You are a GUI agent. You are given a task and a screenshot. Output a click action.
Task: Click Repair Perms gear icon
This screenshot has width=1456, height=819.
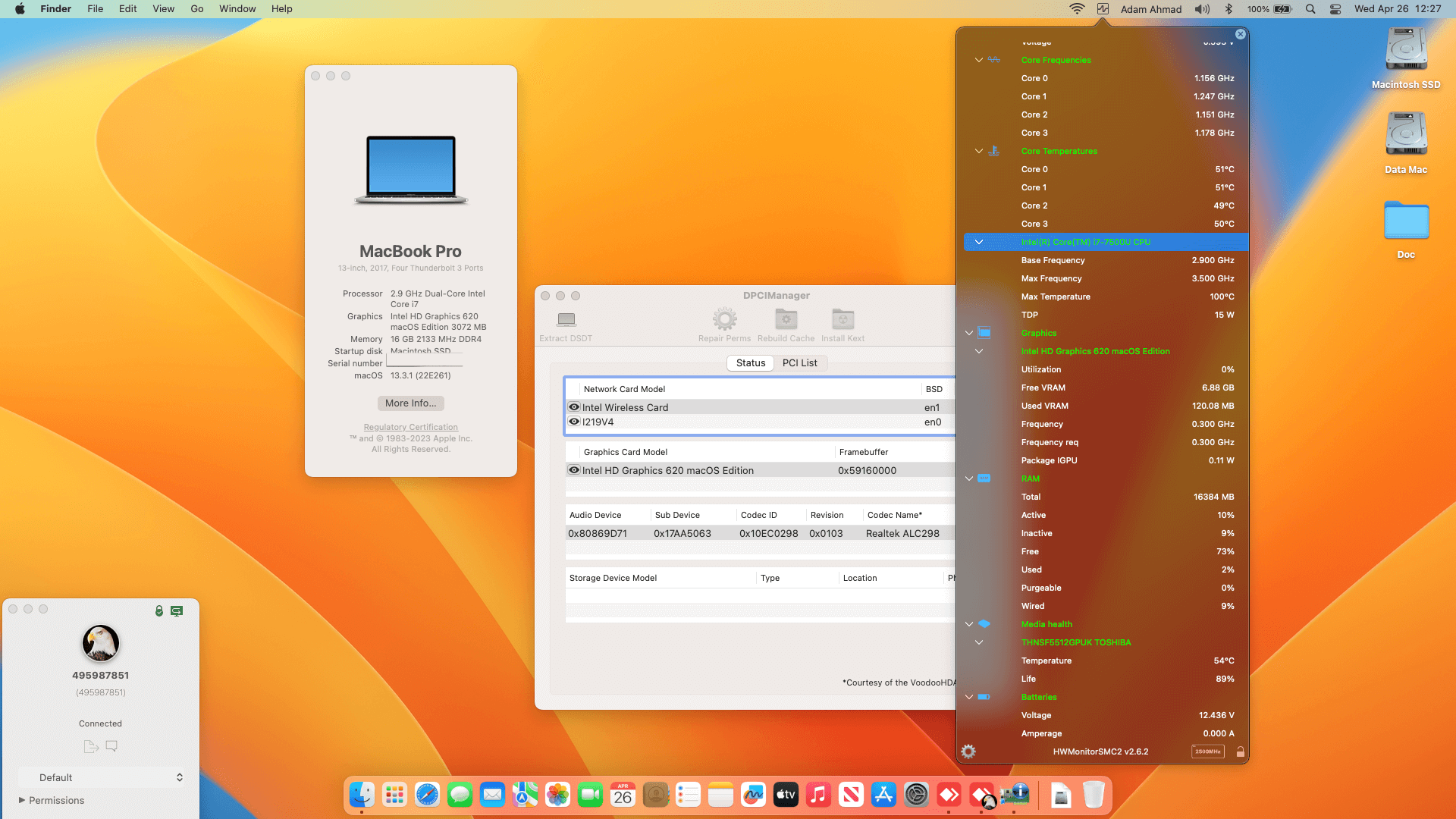pos(724,319)
